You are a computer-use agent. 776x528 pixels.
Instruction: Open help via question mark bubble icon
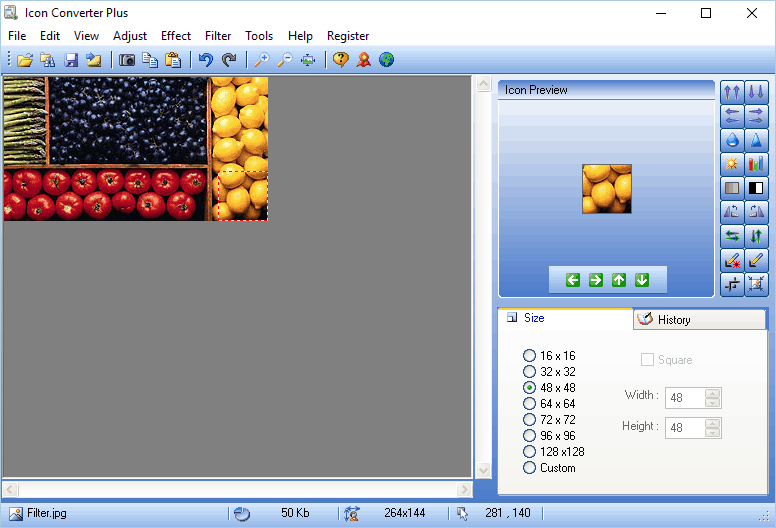[x=341, y=60]
